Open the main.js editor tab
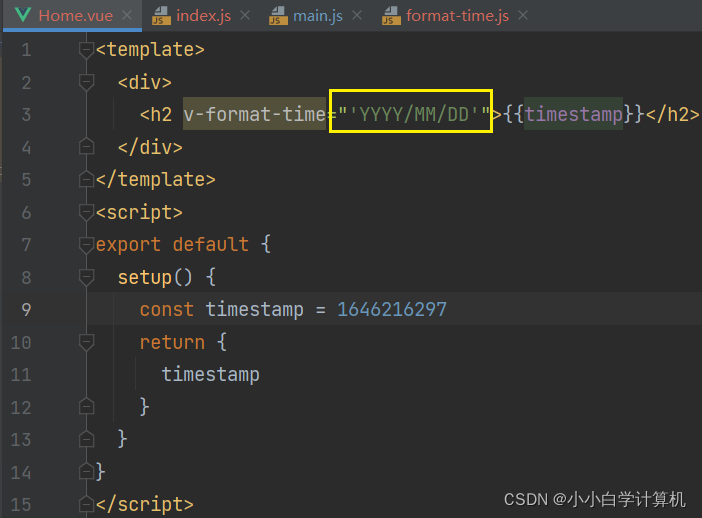This screenshot has height=518, width=702. pyautogui.click(x=318, y=16)
